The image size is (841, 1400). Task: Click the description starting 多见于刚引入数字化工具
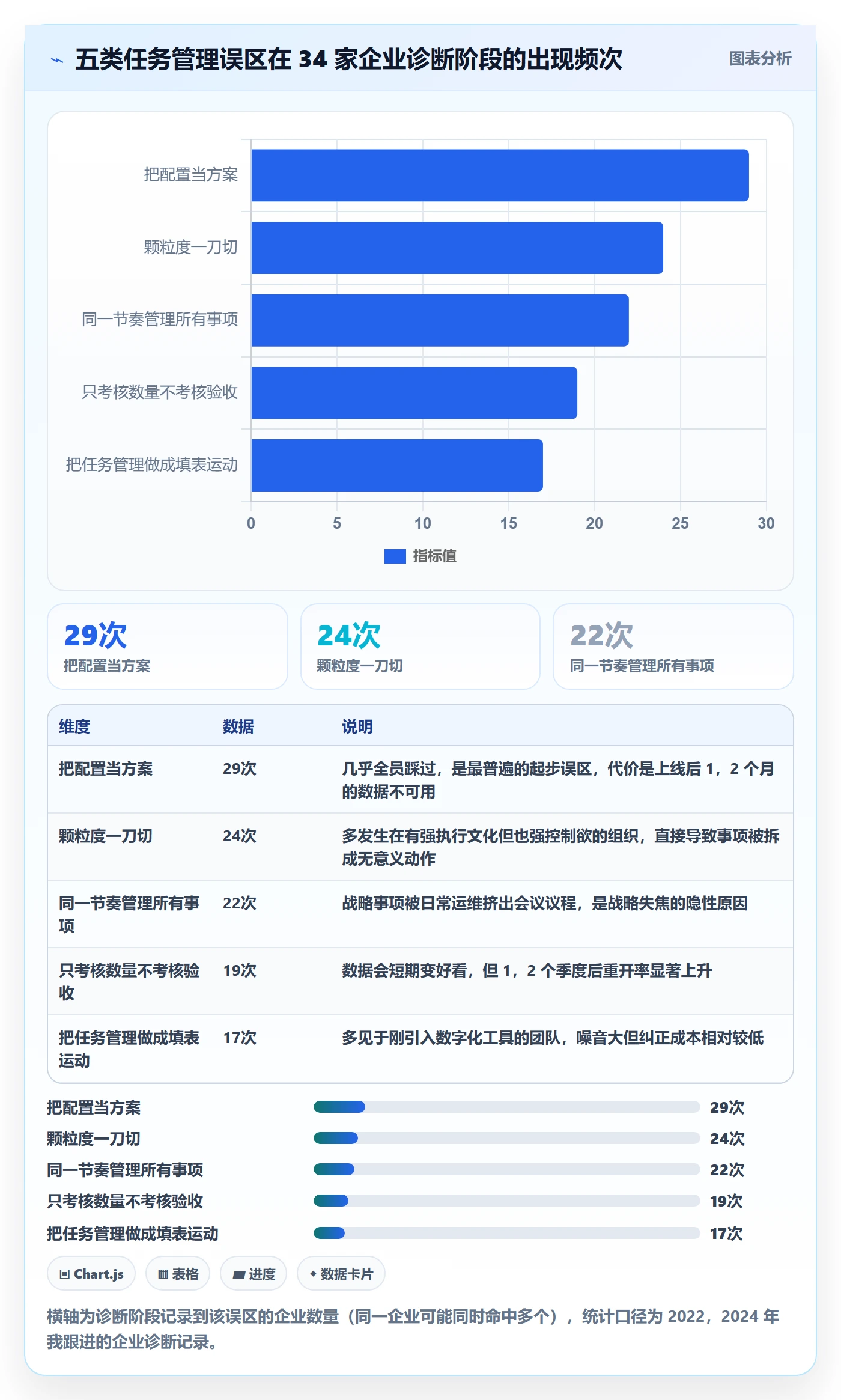click(553, 1038)
